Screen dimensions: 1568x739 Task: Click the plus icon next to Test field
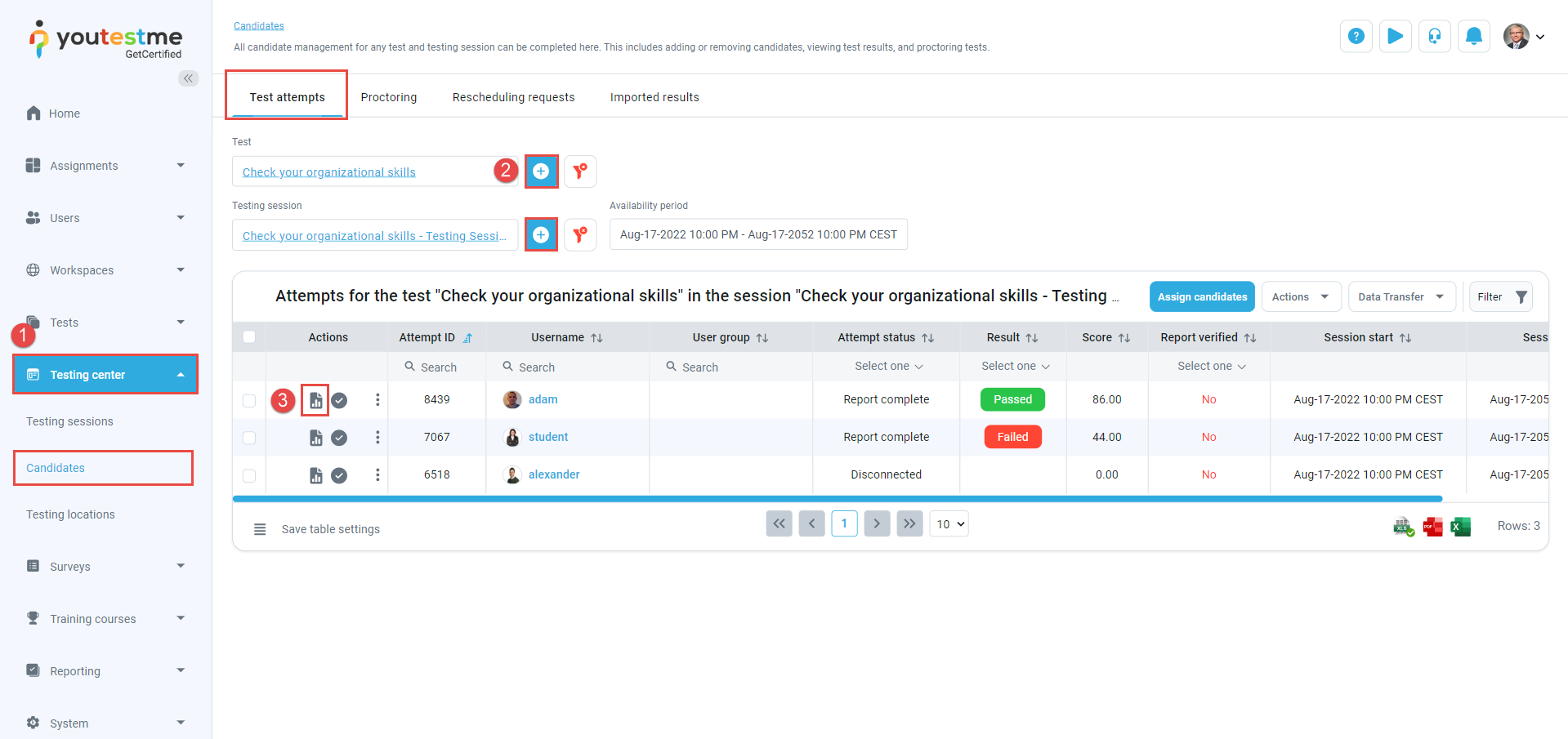(541, 171)
